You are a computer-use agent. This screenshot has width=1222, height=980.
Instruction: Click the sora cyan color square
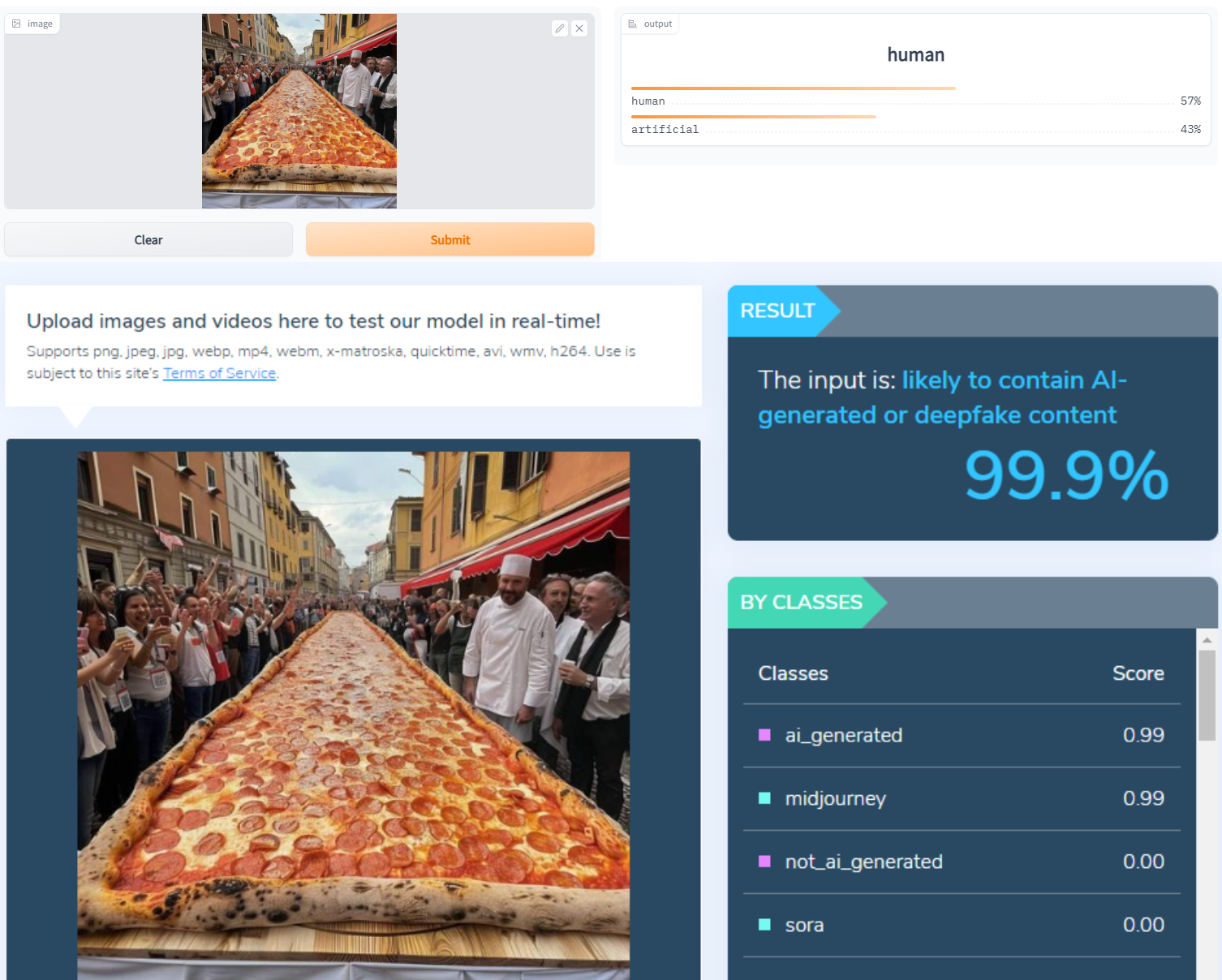tap(764, 925)
